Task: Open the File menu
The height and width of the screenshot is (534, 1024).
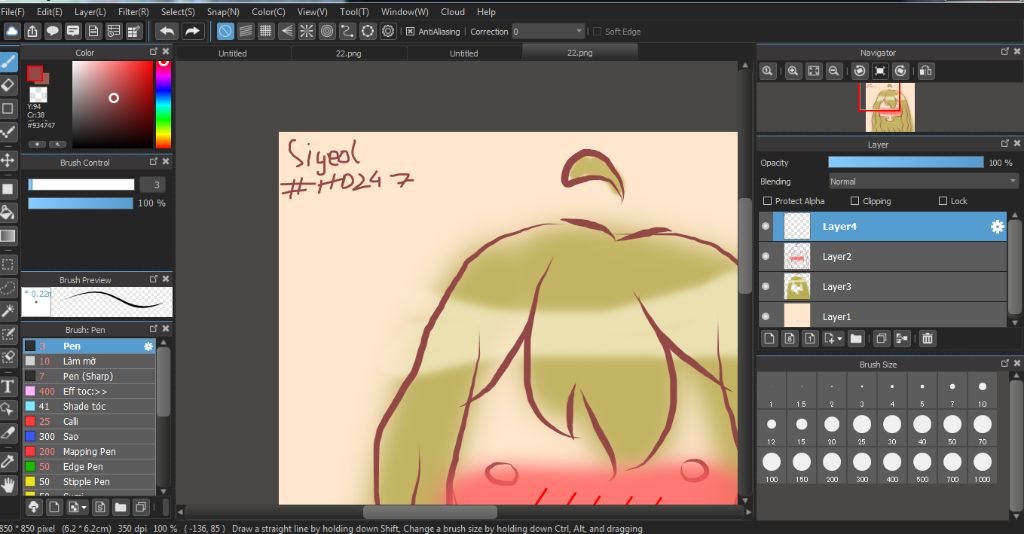Action: (x=12, y=12)
